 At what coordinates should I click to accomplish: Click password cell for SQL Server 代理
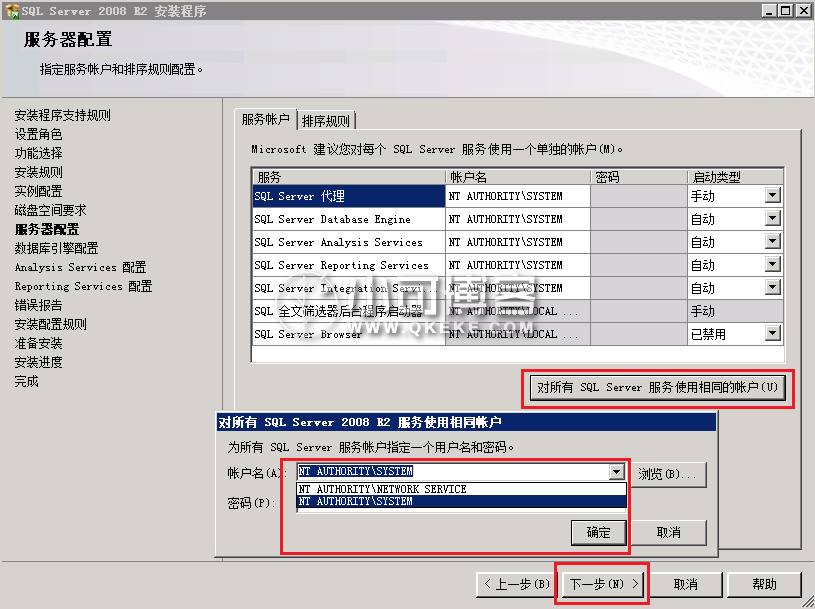point(639,196)
